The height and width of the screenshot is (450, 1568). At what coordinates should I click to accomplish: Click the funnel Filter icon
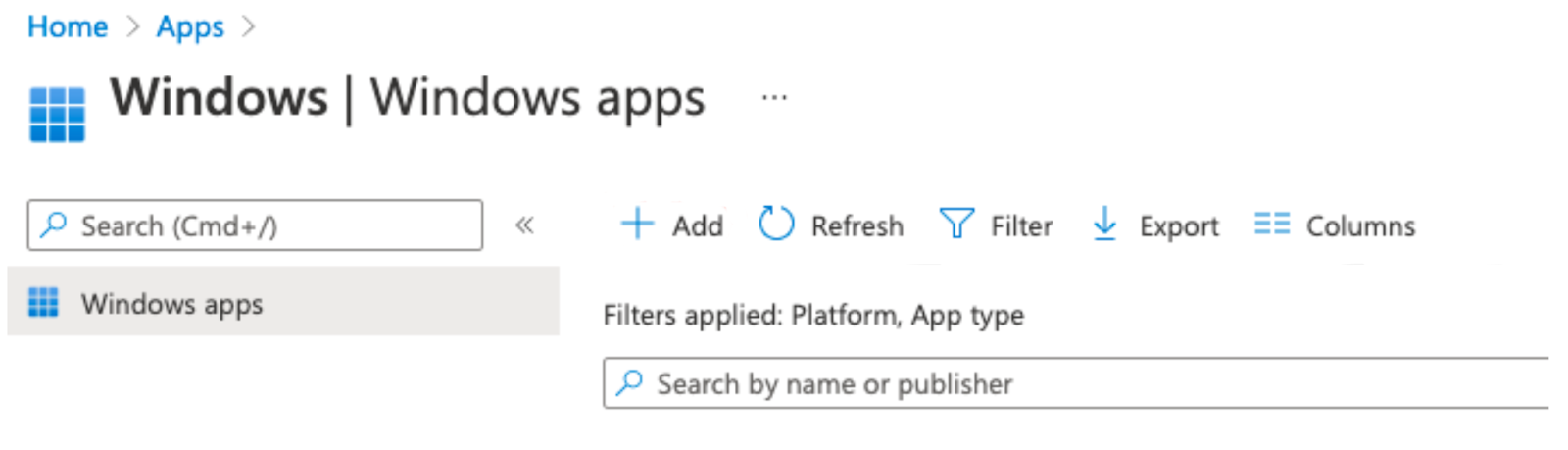tap(956, 224)
